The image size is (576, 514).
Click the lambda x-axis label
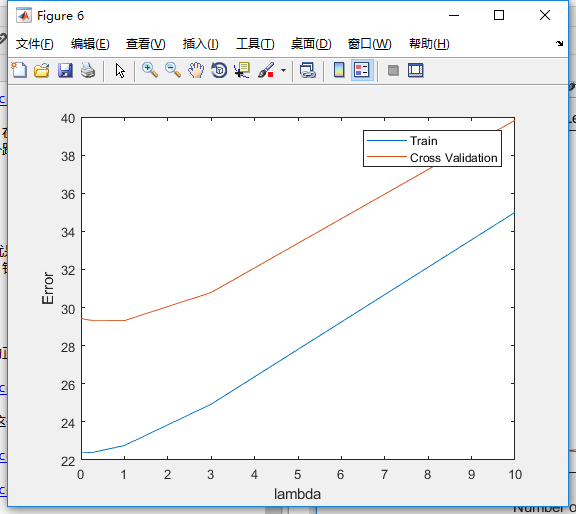click(297, 494)
